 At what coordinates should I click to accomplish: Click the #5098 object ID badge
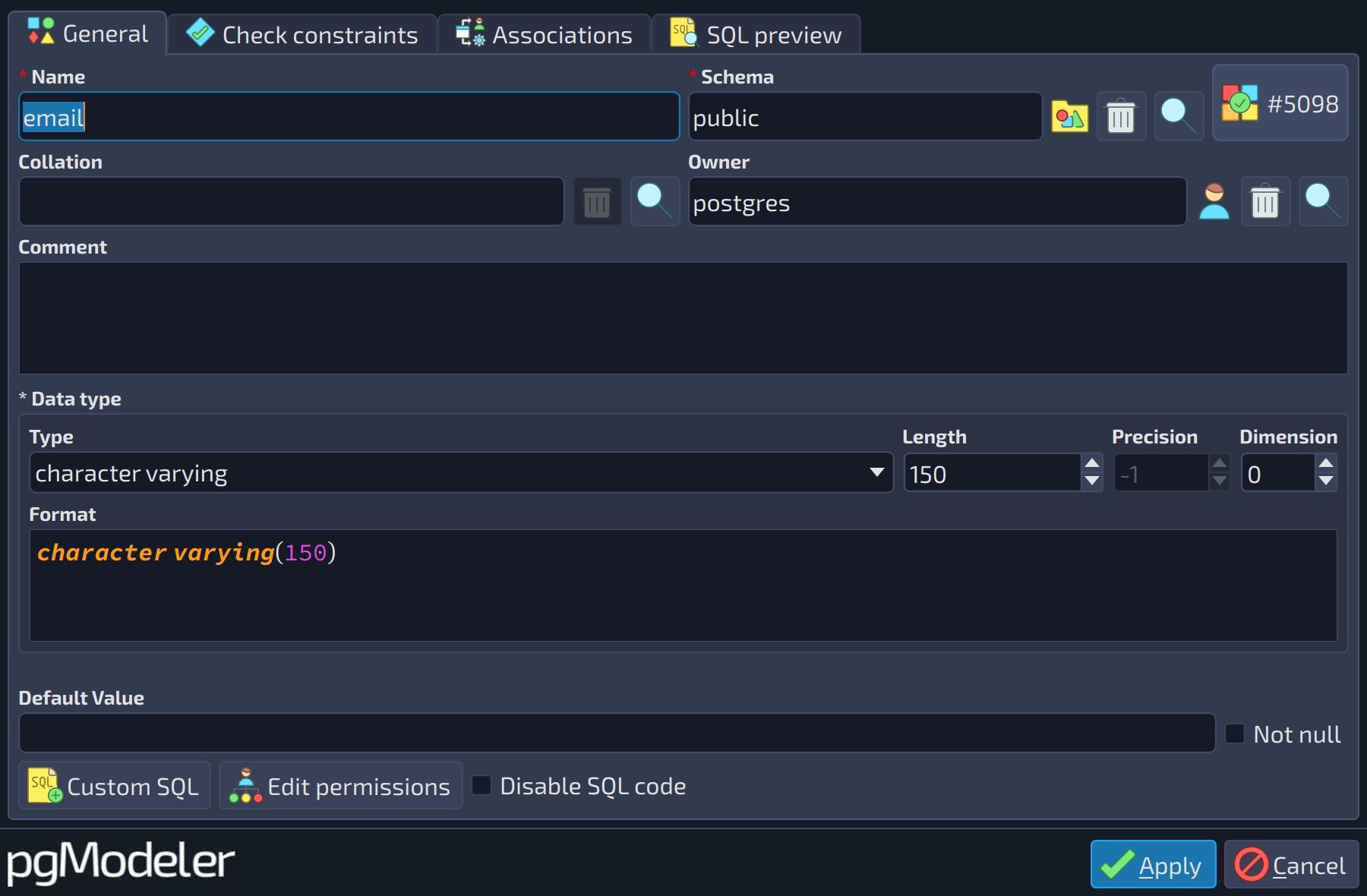(1280, 103)
